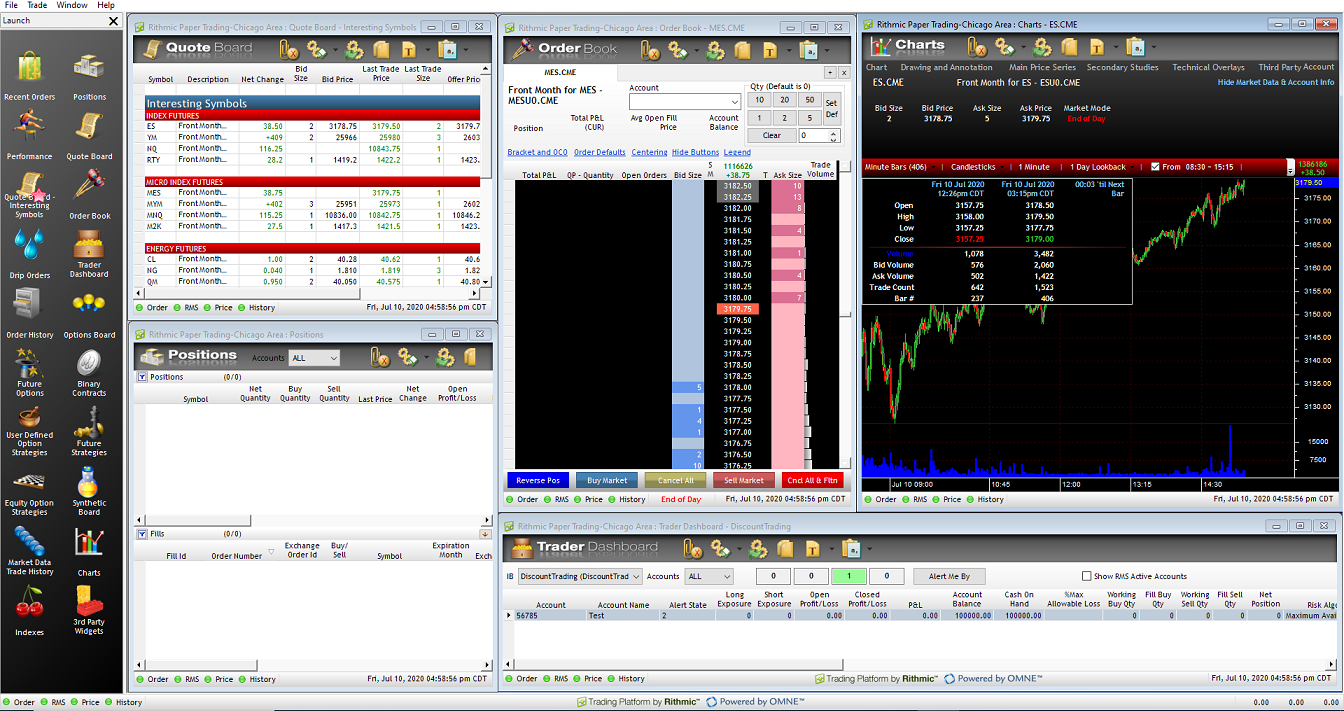Launch Binary Contracts coin icon

(89, 363)
